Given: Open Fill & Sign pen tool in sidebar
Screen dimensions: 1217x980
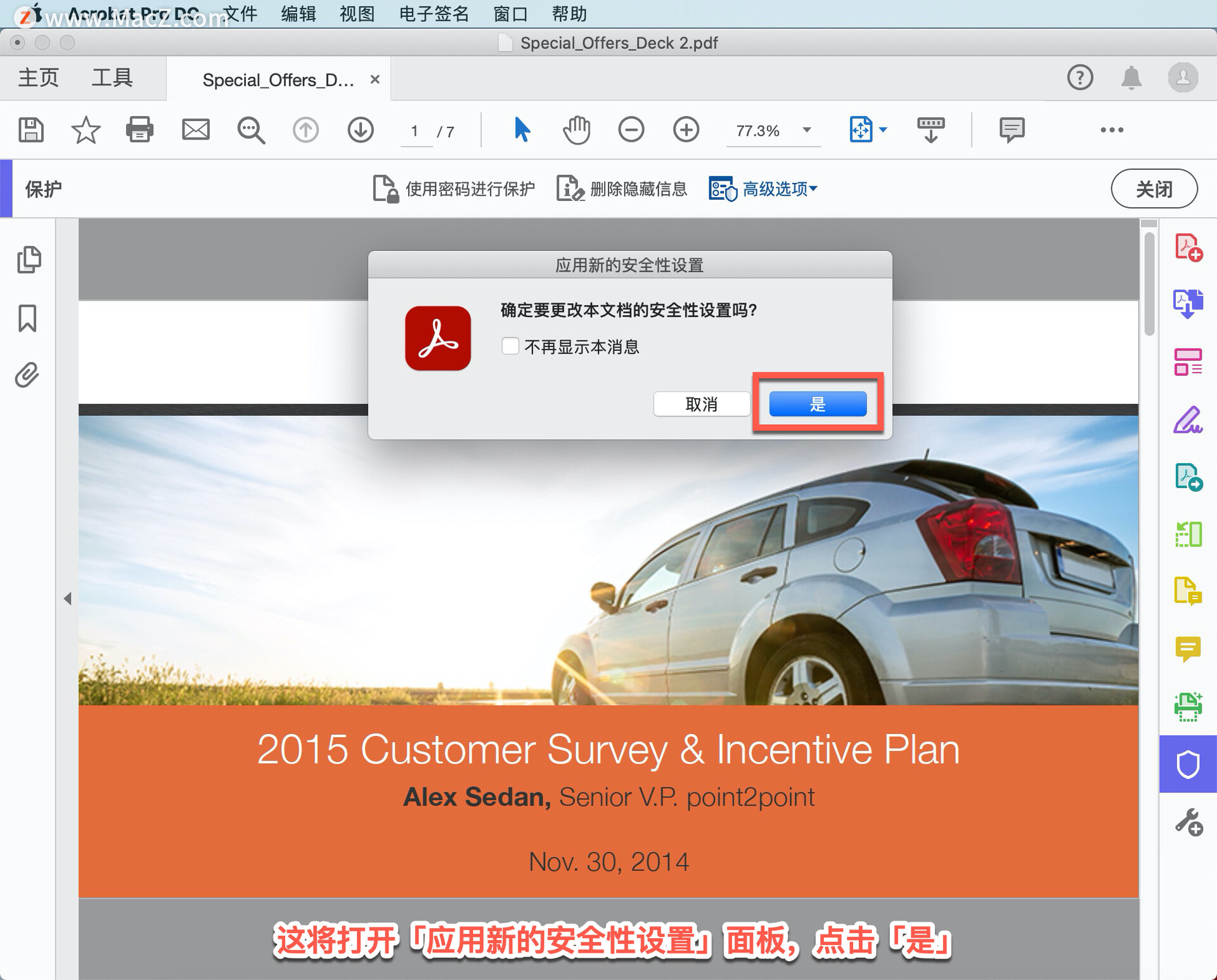Looking at the screenshot, I should [x=1188, y=419].
